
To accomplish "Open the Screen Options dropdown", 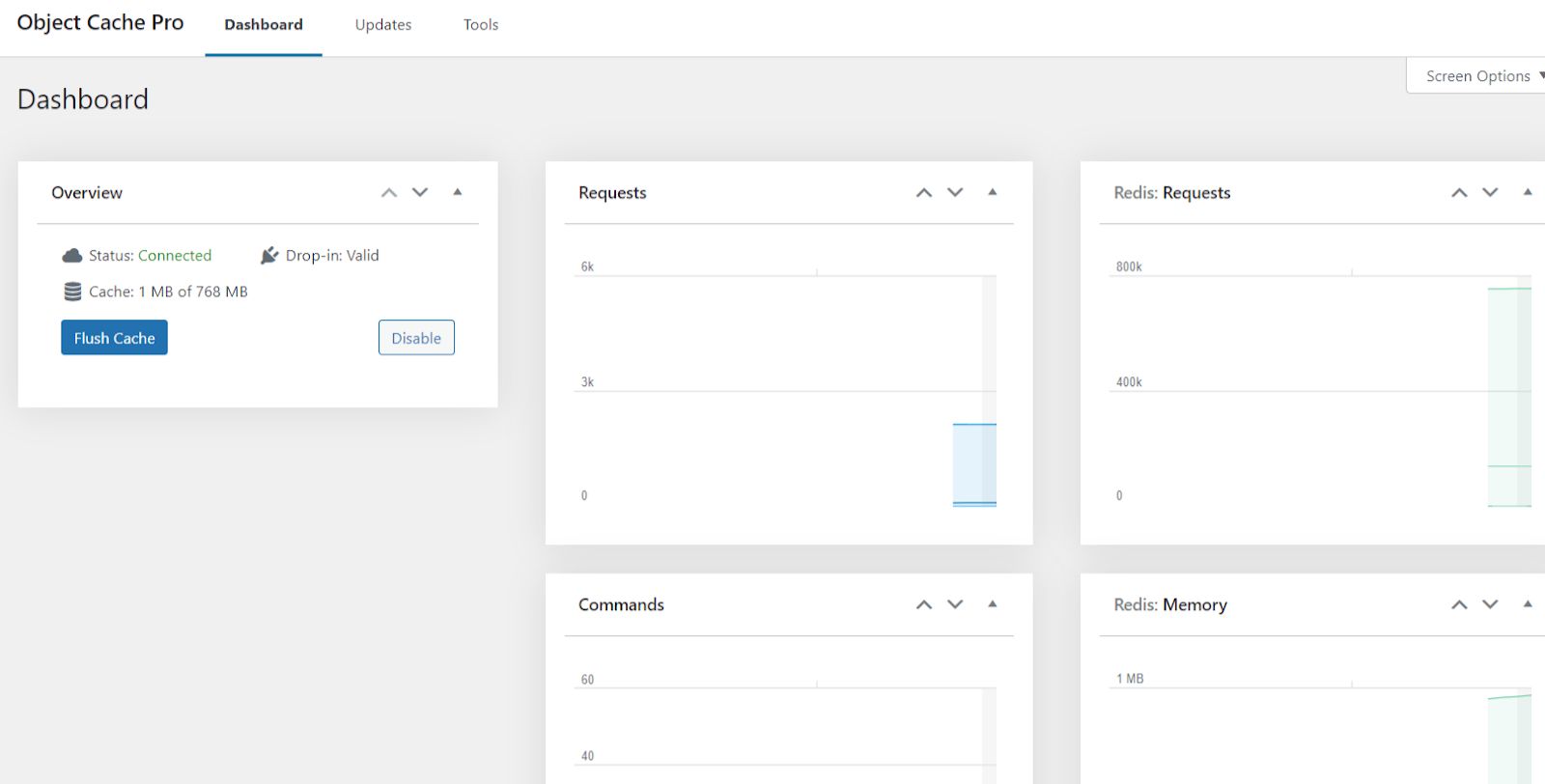I will click(x=1477, y=75).
